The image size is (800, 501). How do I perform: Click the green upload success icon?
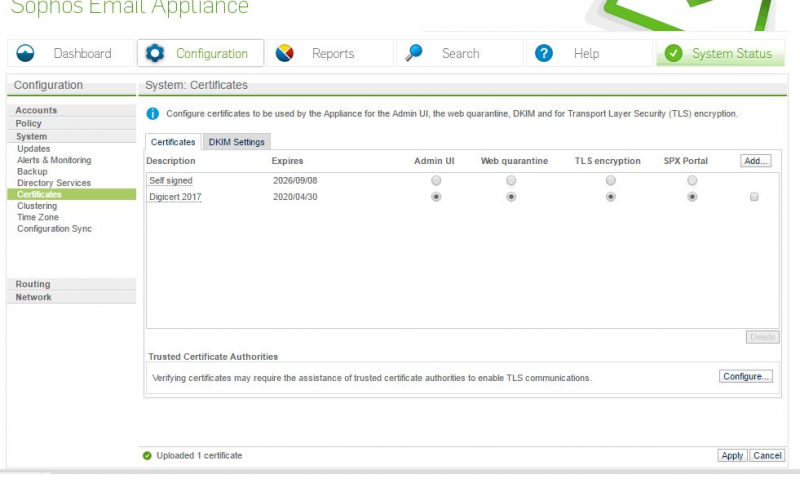(x=147, y=456)
